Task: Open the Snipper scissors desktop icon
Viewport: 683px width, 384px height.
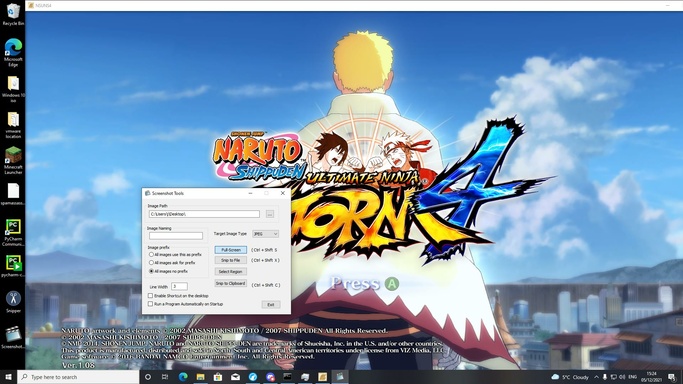Action: coord(13,302)
